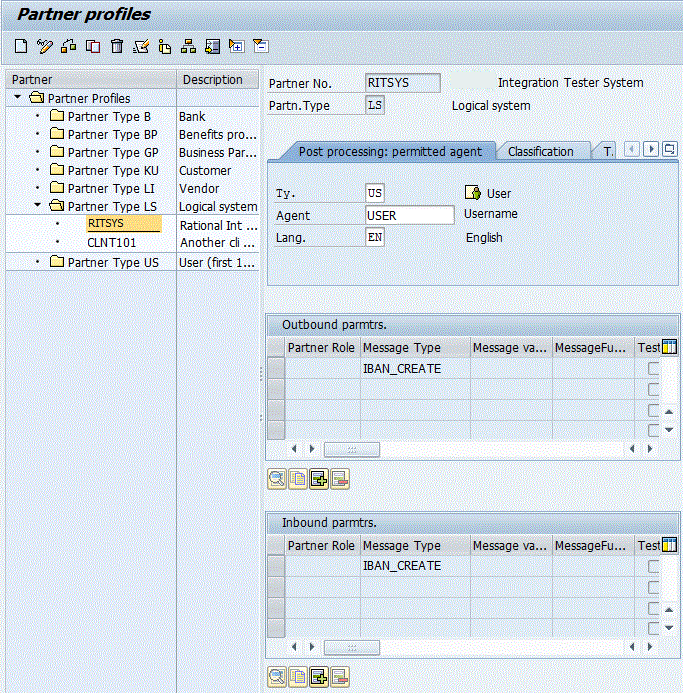Click the Create new partner icon
683x693 pixels.
[21, 46]
